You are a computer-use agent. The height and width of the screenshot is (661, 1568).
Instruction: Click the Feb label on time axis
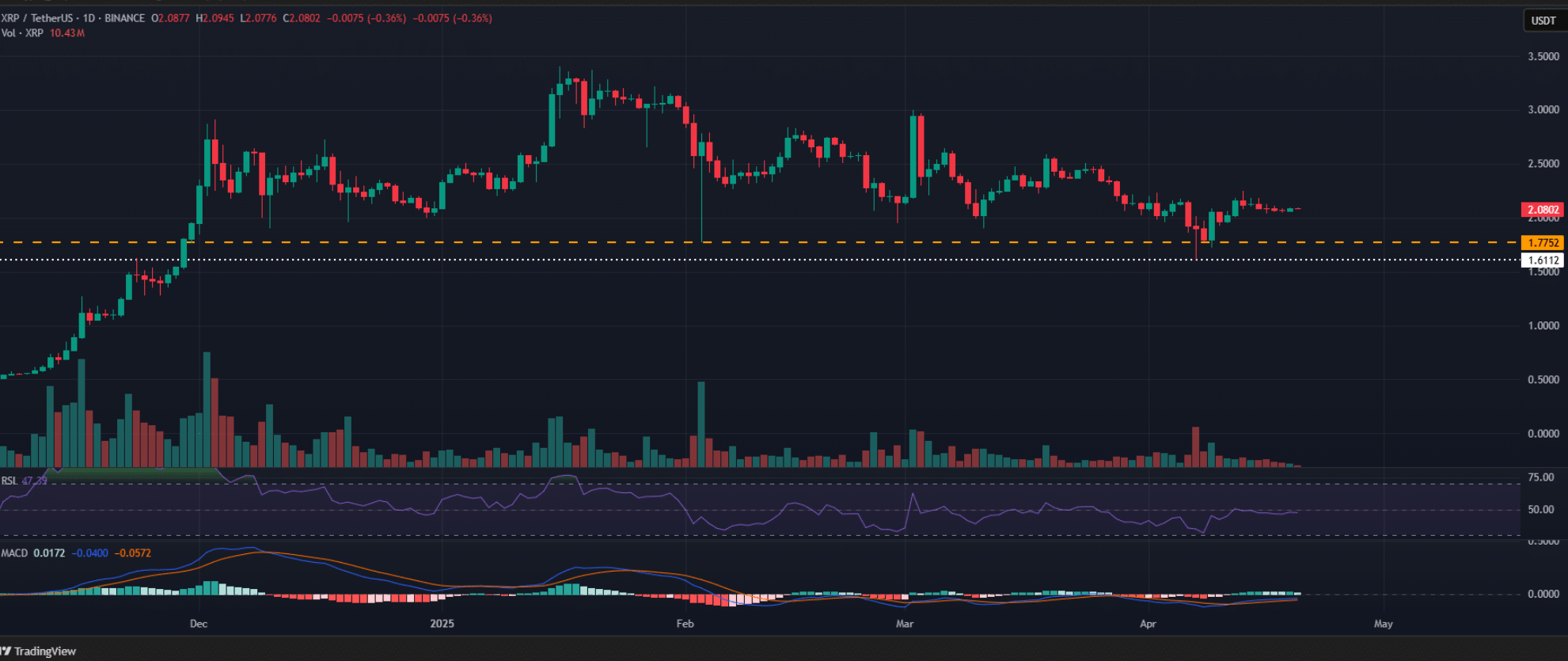tap(685, 624)
